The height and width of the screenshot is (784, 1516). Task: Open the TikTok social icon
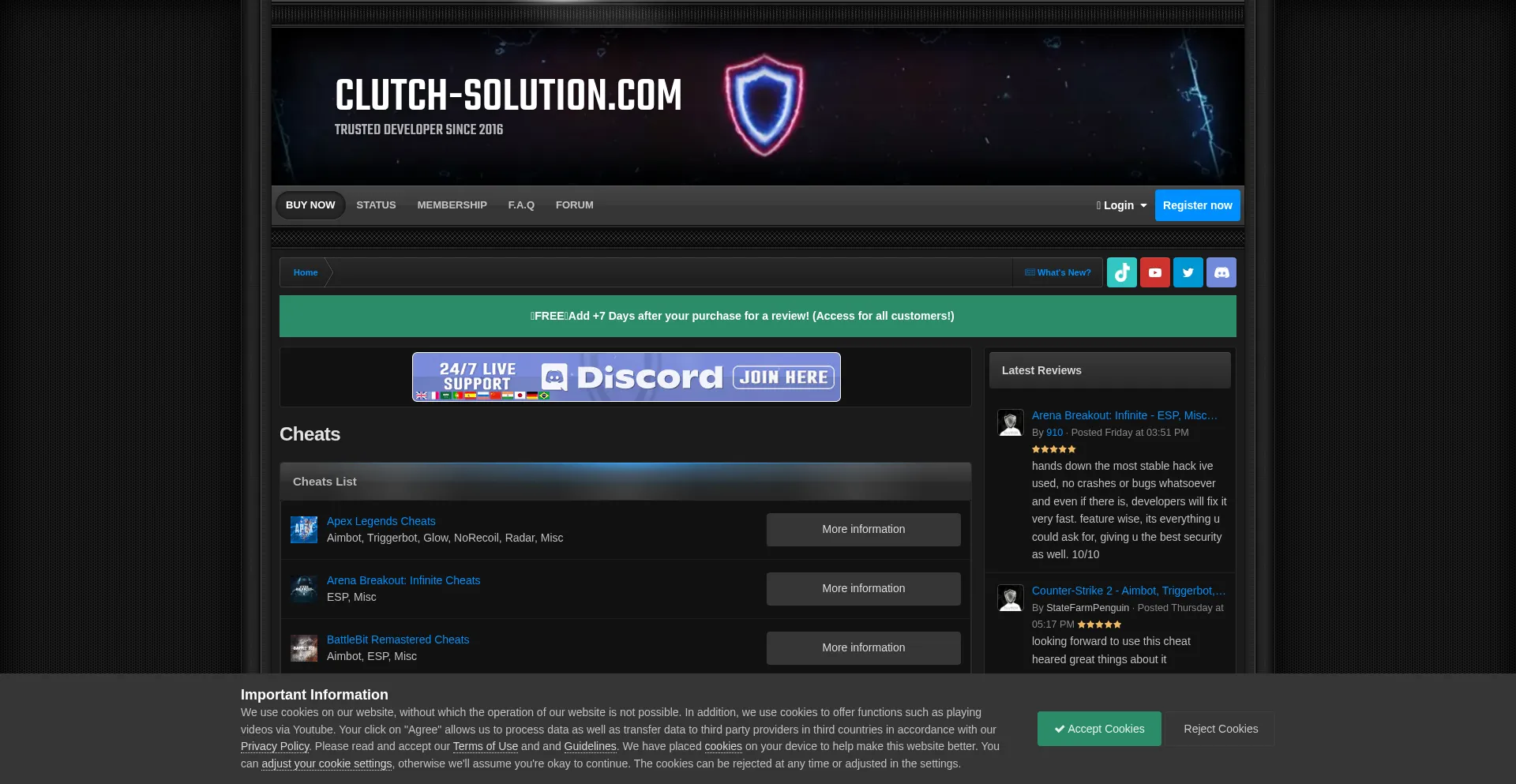pyautogui.click(x=1121, y=272)
